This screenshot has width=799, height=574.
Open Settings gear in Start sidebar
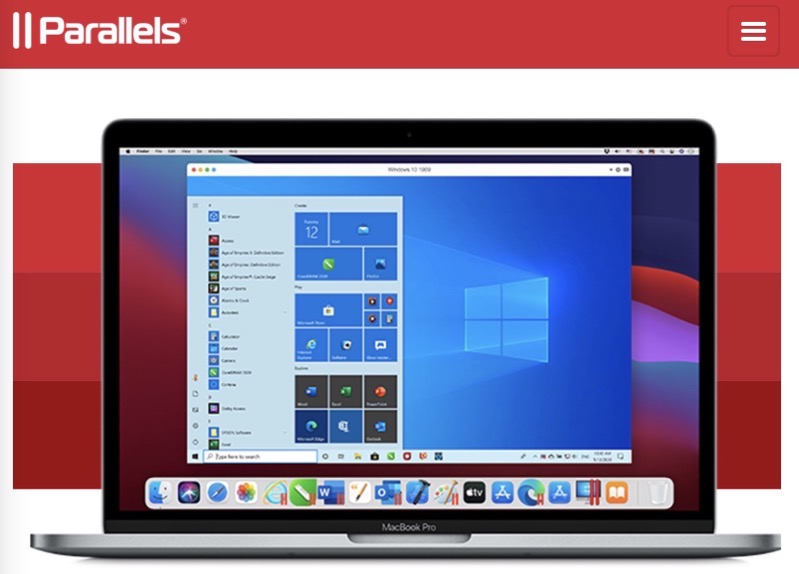click(x=196, y=426)
